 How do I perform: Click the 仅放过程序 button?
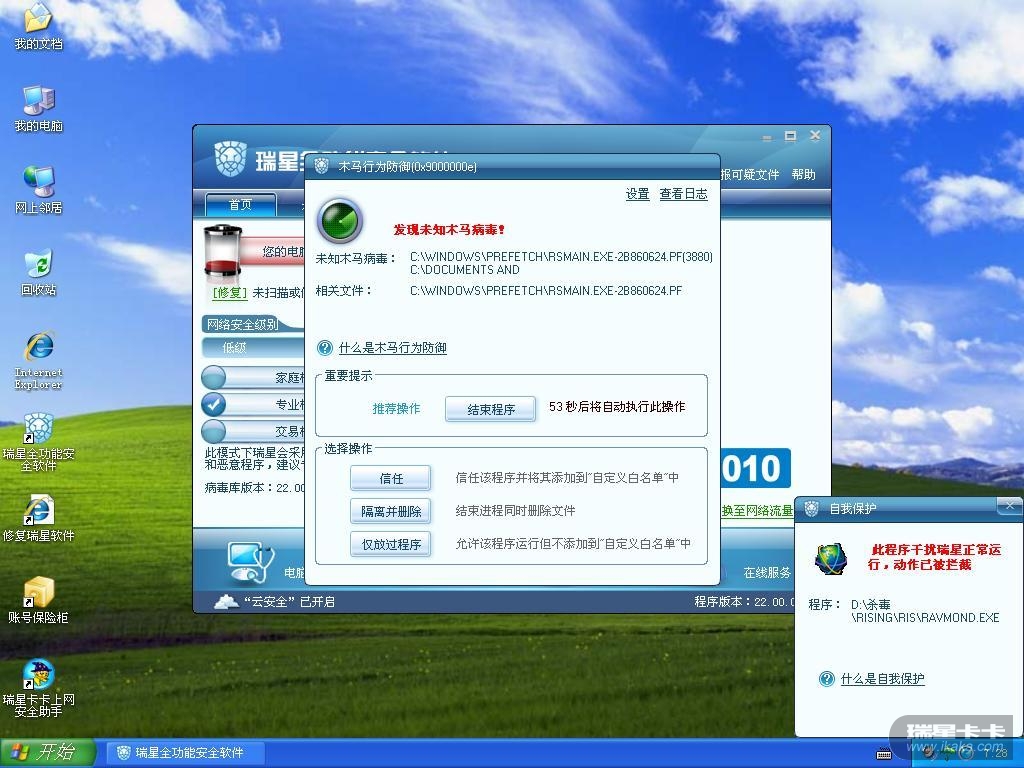click(391, 544)
